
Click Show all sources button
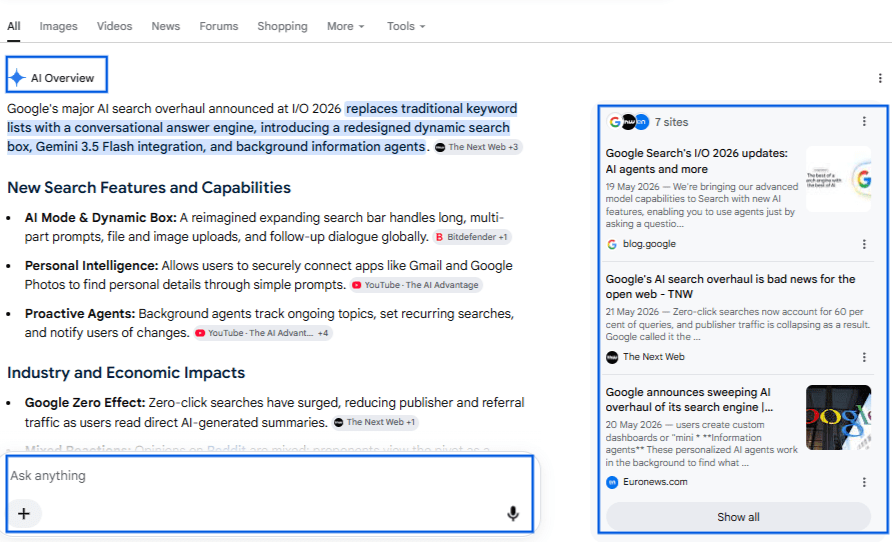738,517
